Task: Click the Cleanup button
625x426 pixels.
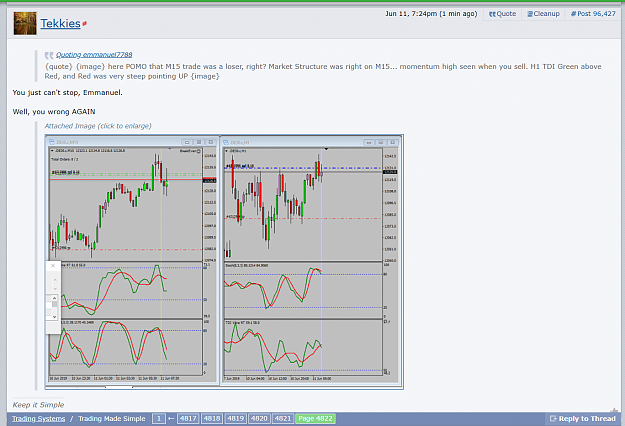Action: point(543,14)
